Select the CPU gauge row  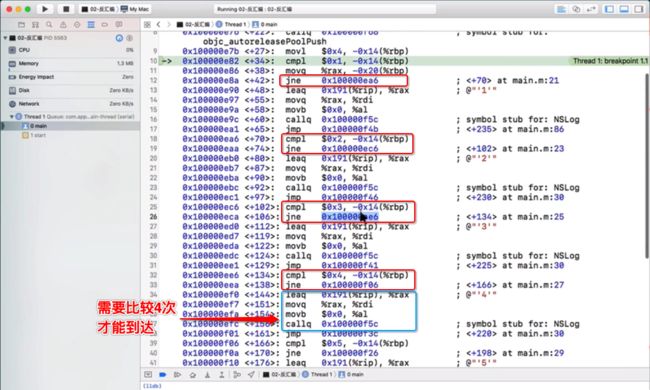tap(70, 50)
